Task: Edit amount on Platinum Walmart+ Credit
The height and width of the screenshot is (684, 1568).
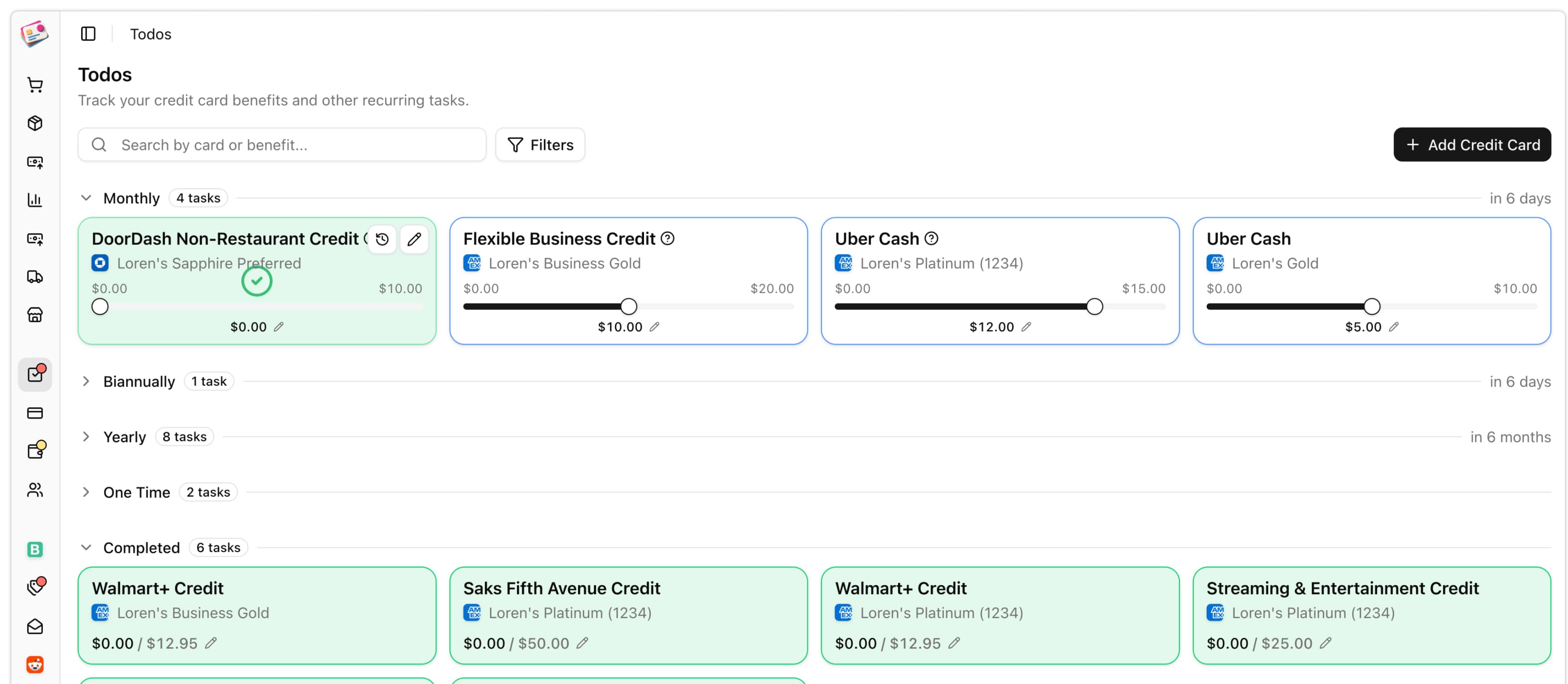Action: point(954,643)
